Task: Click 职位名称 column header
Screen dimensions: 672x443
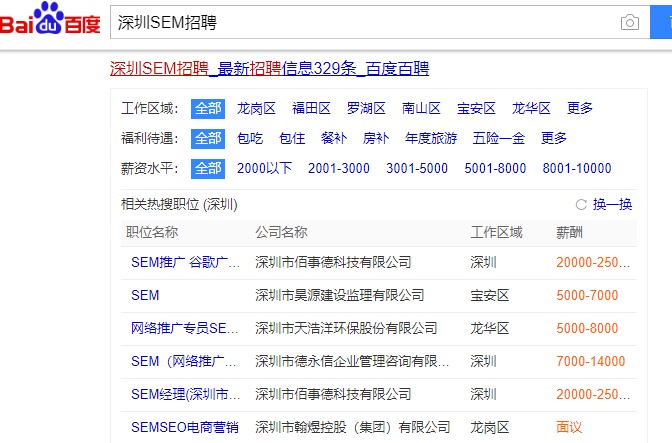Action: pyautogui.click(x=152, y=233)
